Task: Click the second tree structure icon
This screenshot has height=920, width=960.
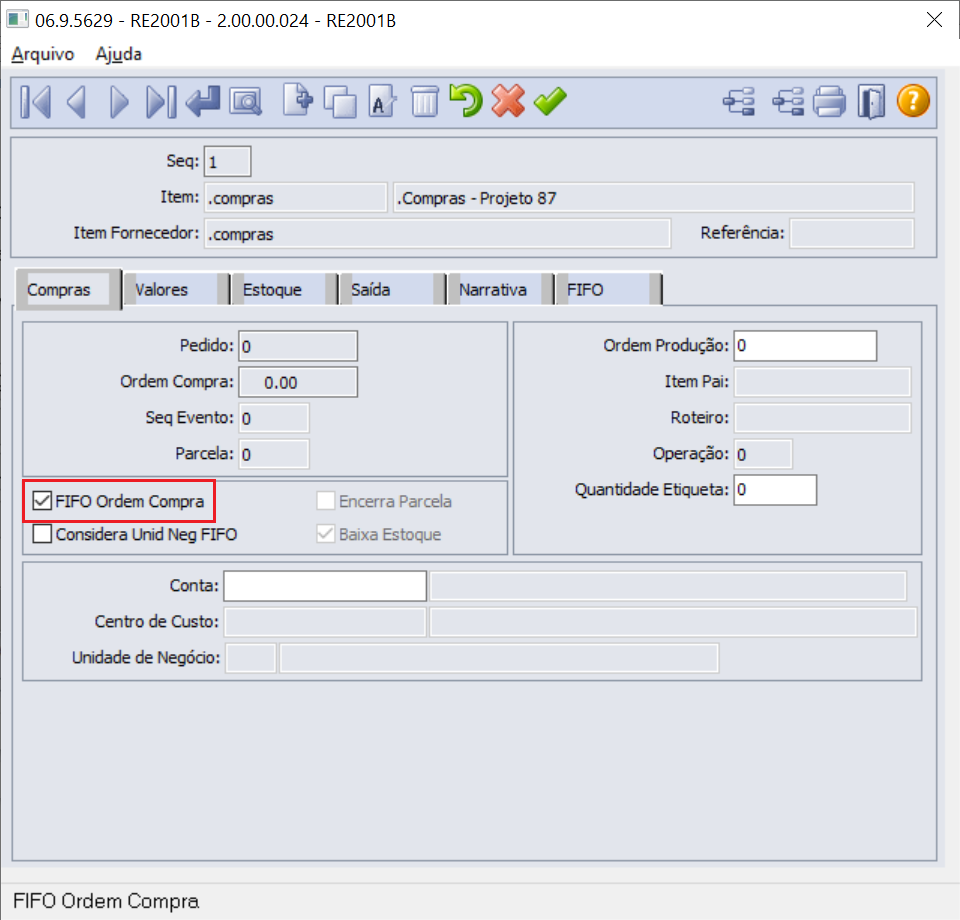Action: pyautogui.click(x=788, y=102)
